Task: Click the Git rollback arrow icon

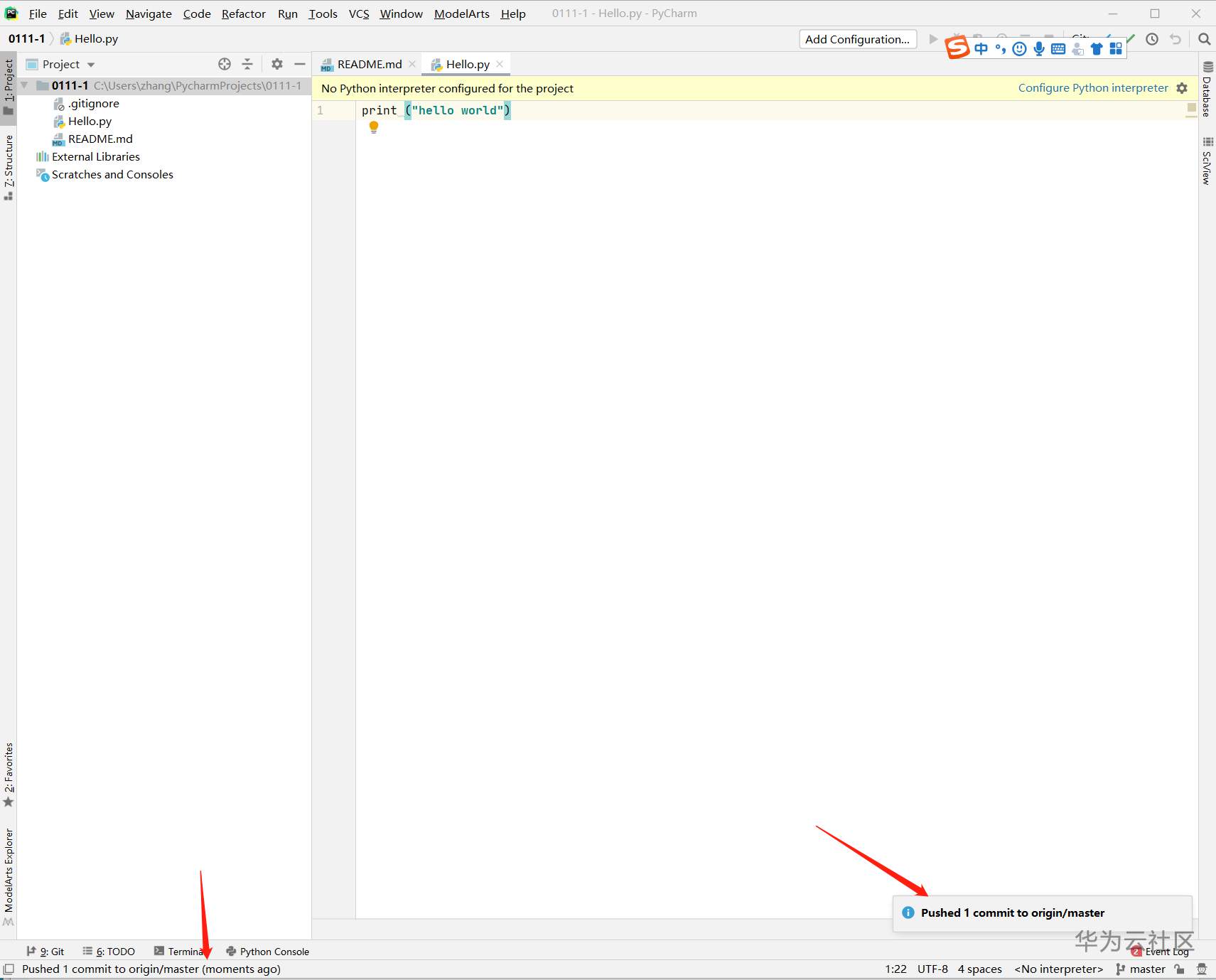Action: 1175,39
